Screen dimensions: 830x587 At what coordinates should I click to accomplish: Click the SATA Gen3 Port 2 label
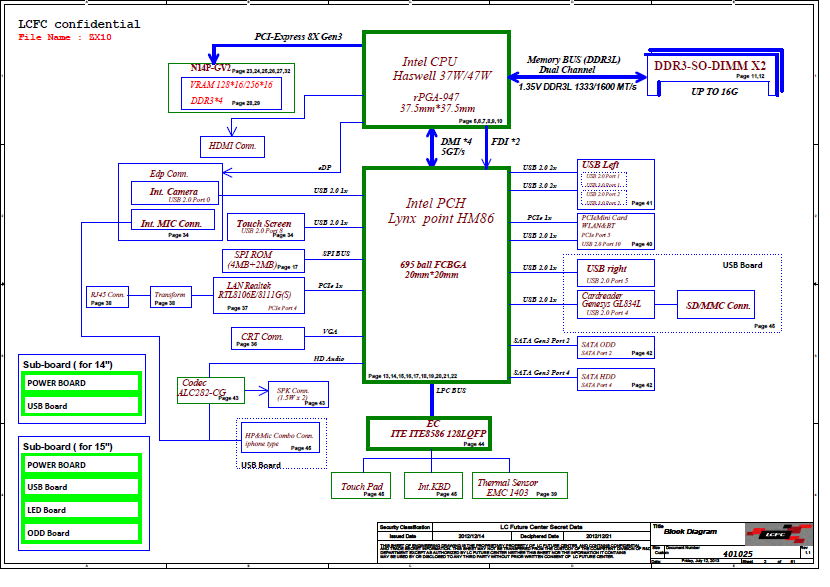[542, 341]
